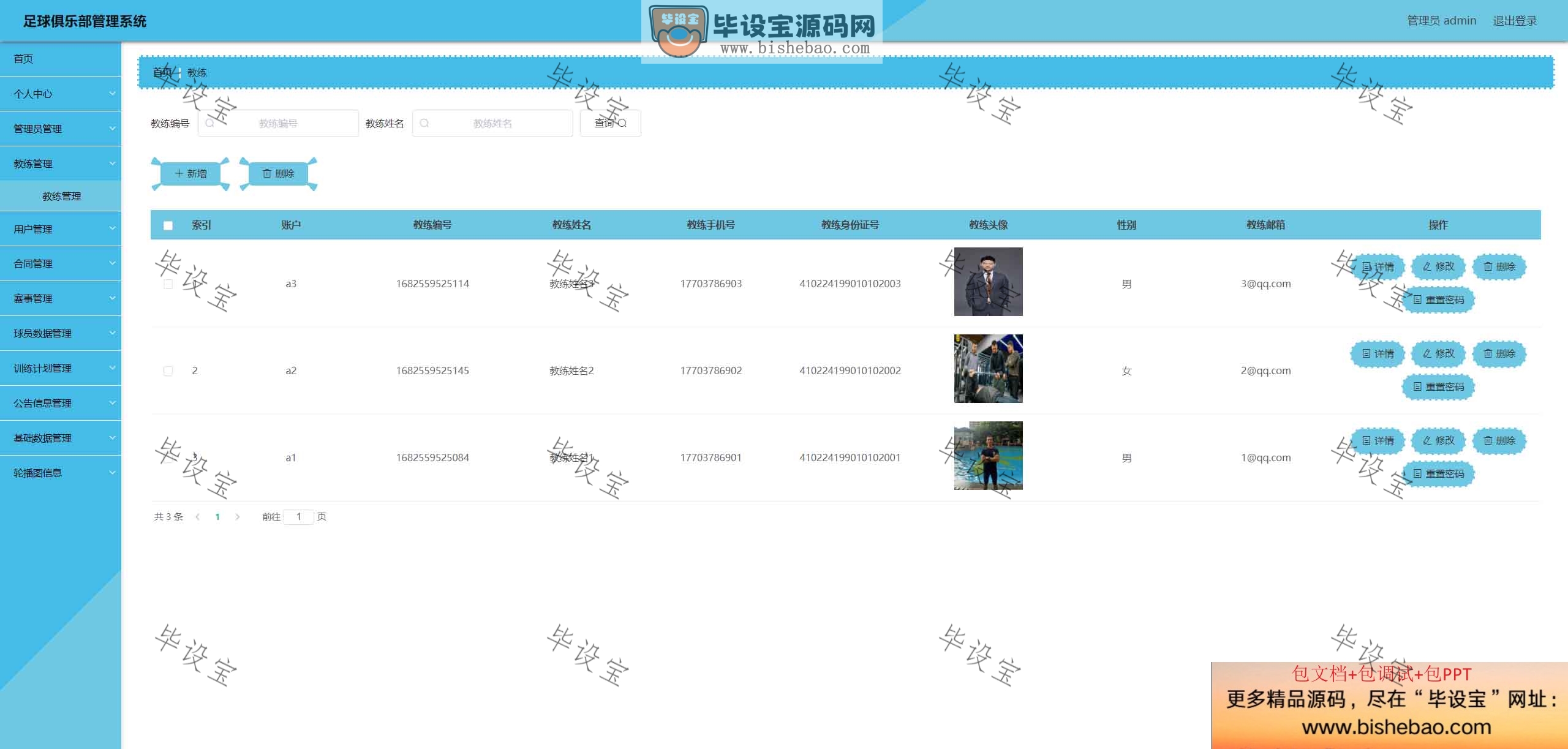Open 详情 for coach a3 row
This screenshot has height=749, width=1568.
coord(1378,267)
